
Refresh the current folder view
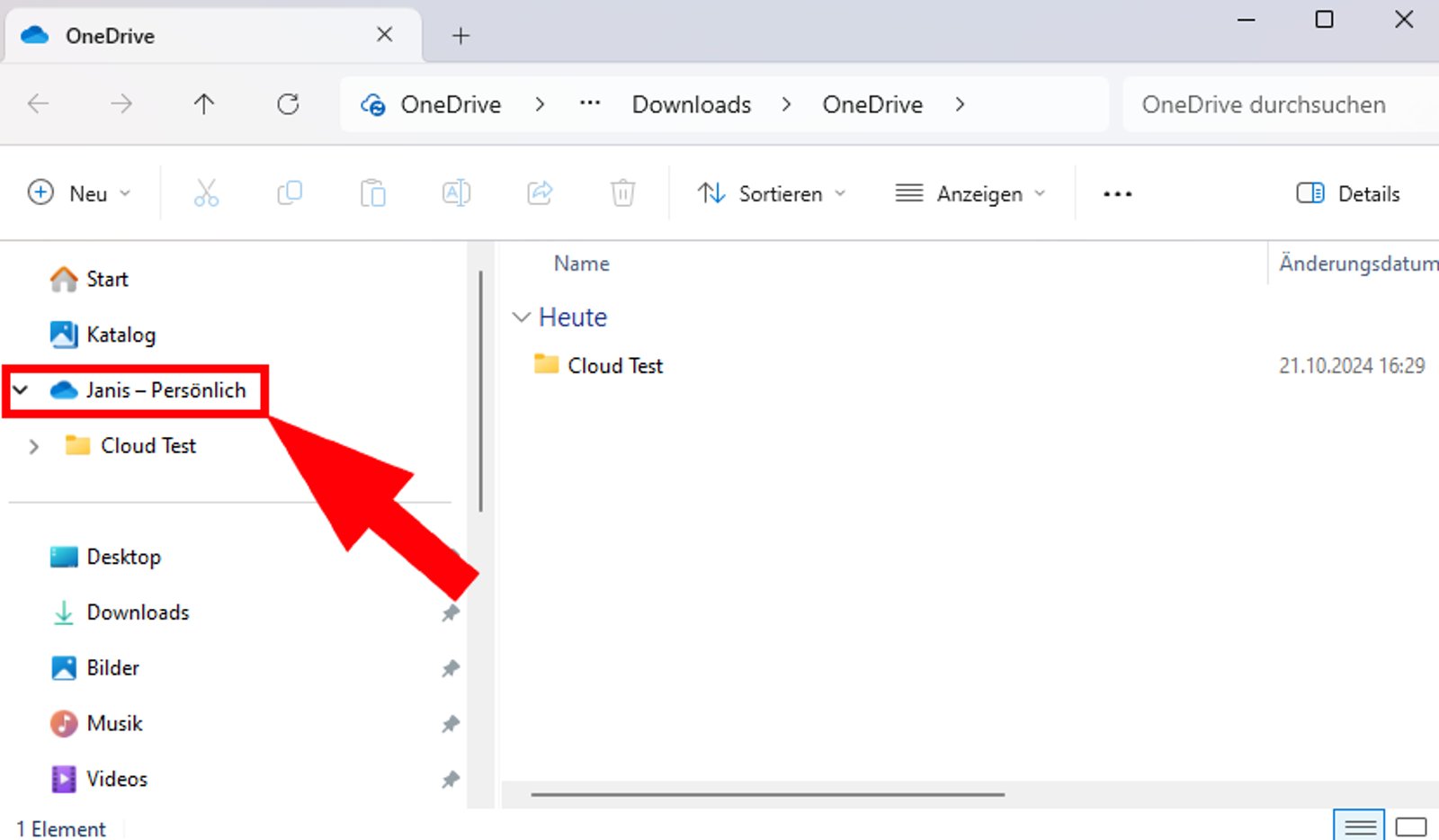click(288, 104)
